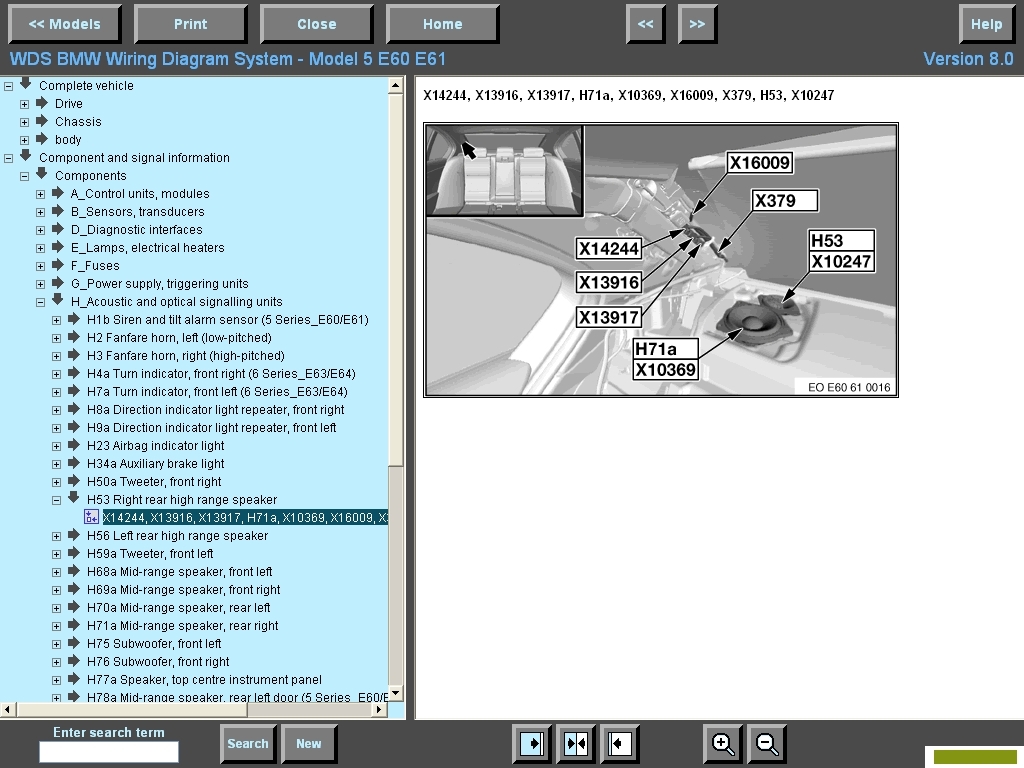Select H71a Mid-range speaker, rear right
Image resolution: width=1024 pixels, height=768 pixels.
tap(182, 626)
